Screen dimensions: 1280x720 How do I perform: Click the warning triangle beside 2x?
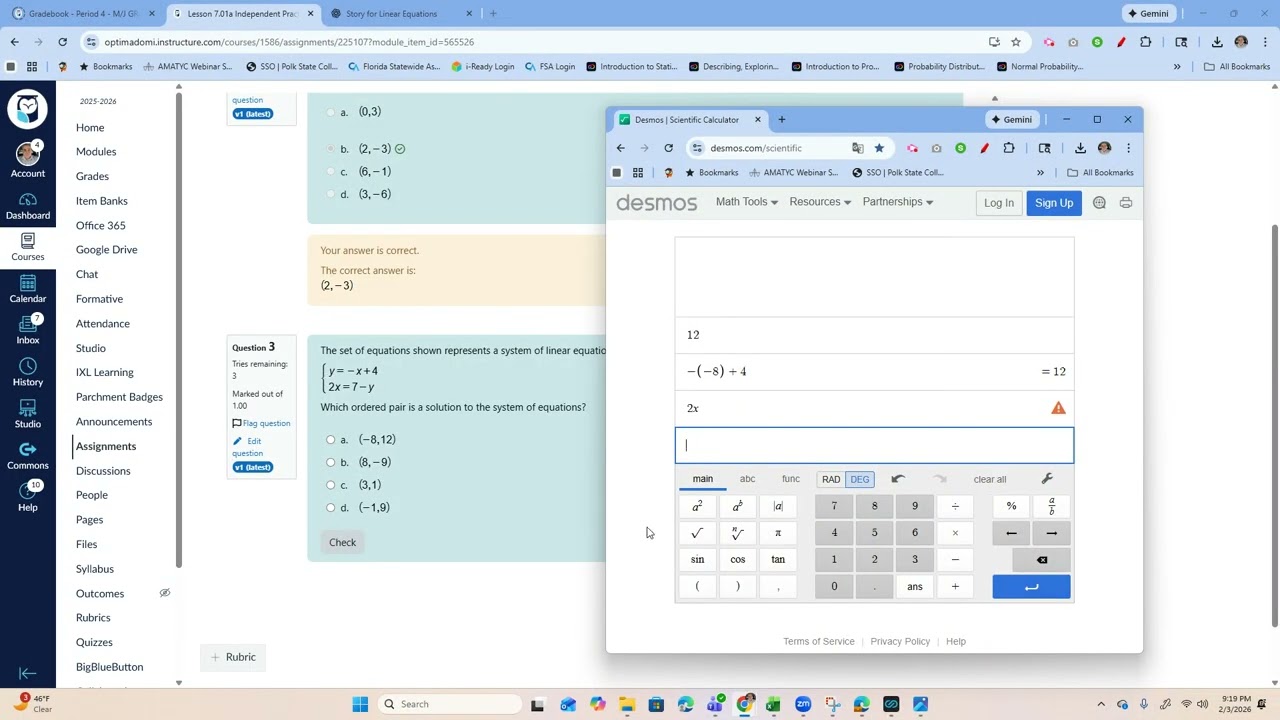coord(1058,408)
